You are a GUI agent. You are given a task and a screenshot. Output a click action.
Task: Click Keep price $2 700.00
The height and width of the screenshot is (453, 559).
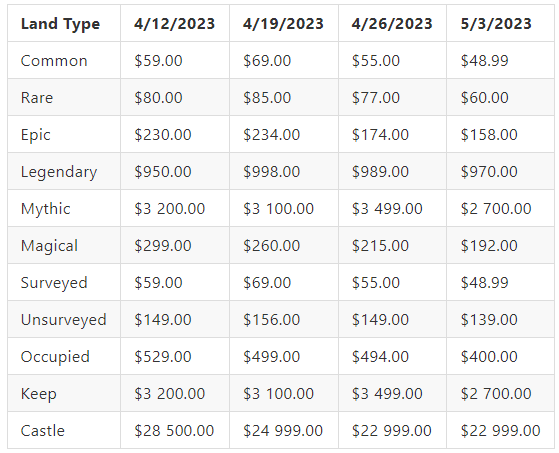point(496,394)
